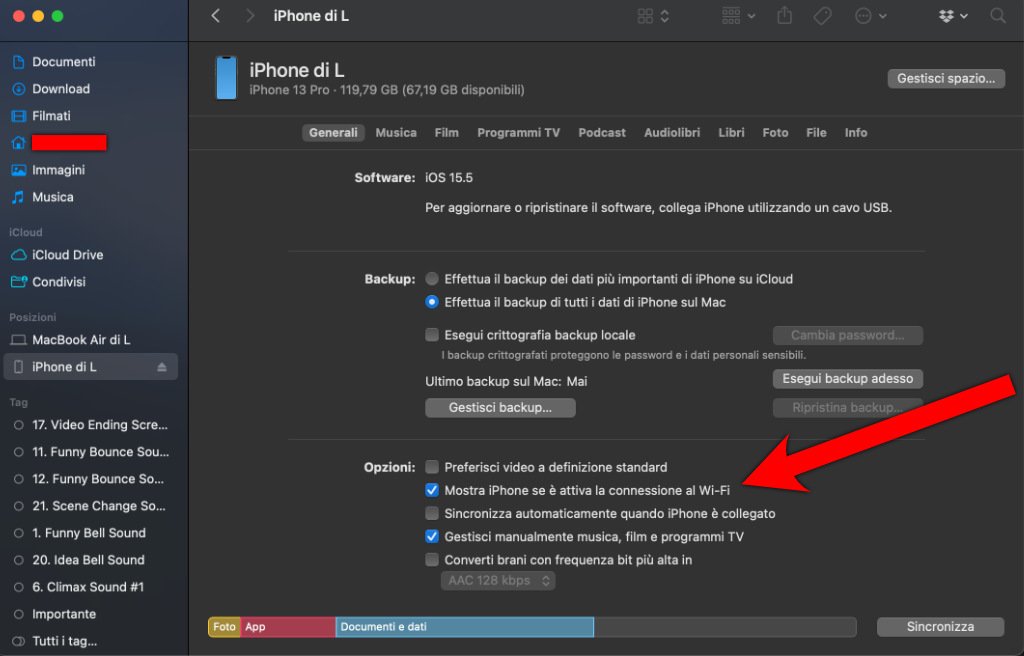Open the Podcast tab

tap(602, 133)
